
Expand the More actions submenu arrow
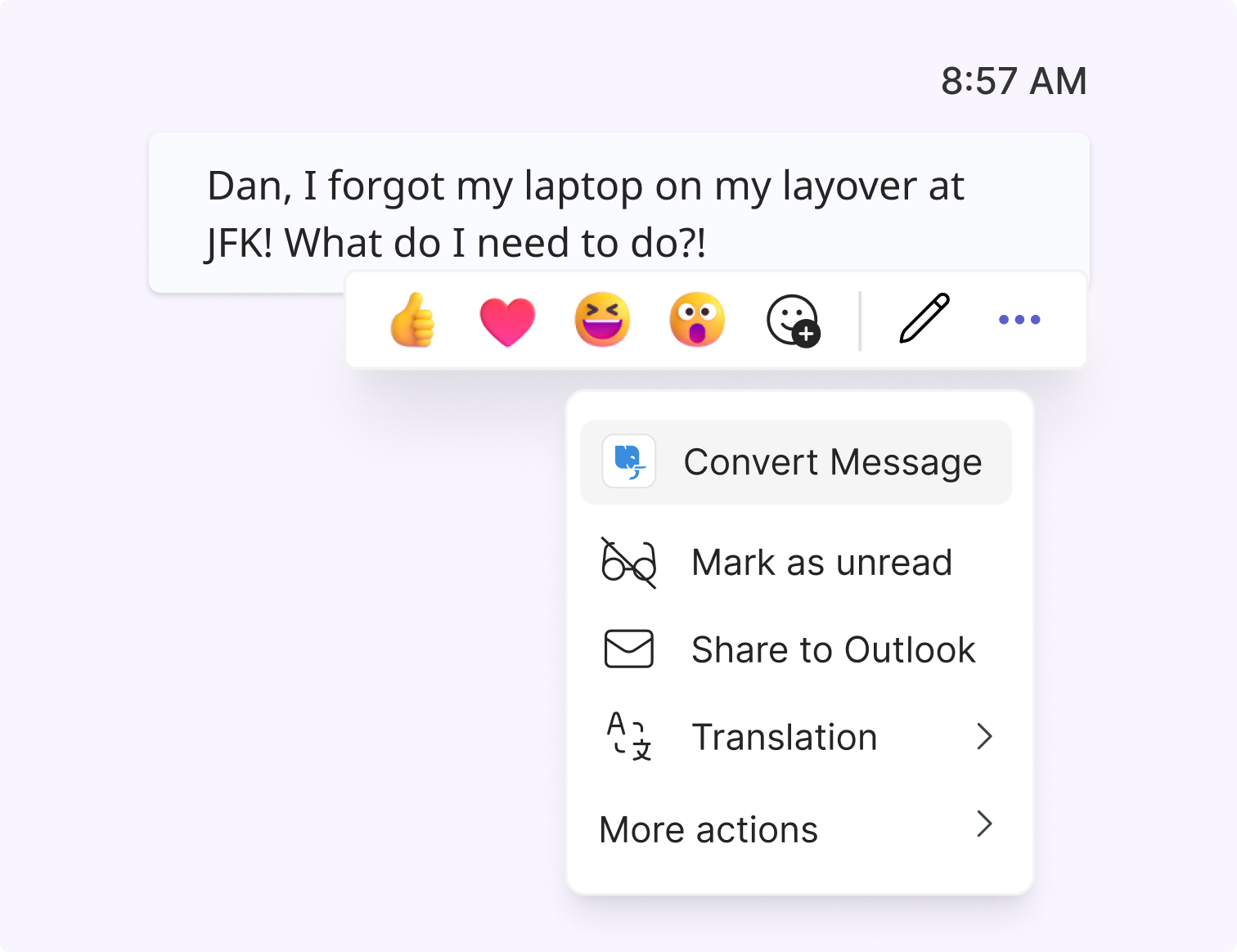[985, 824]
